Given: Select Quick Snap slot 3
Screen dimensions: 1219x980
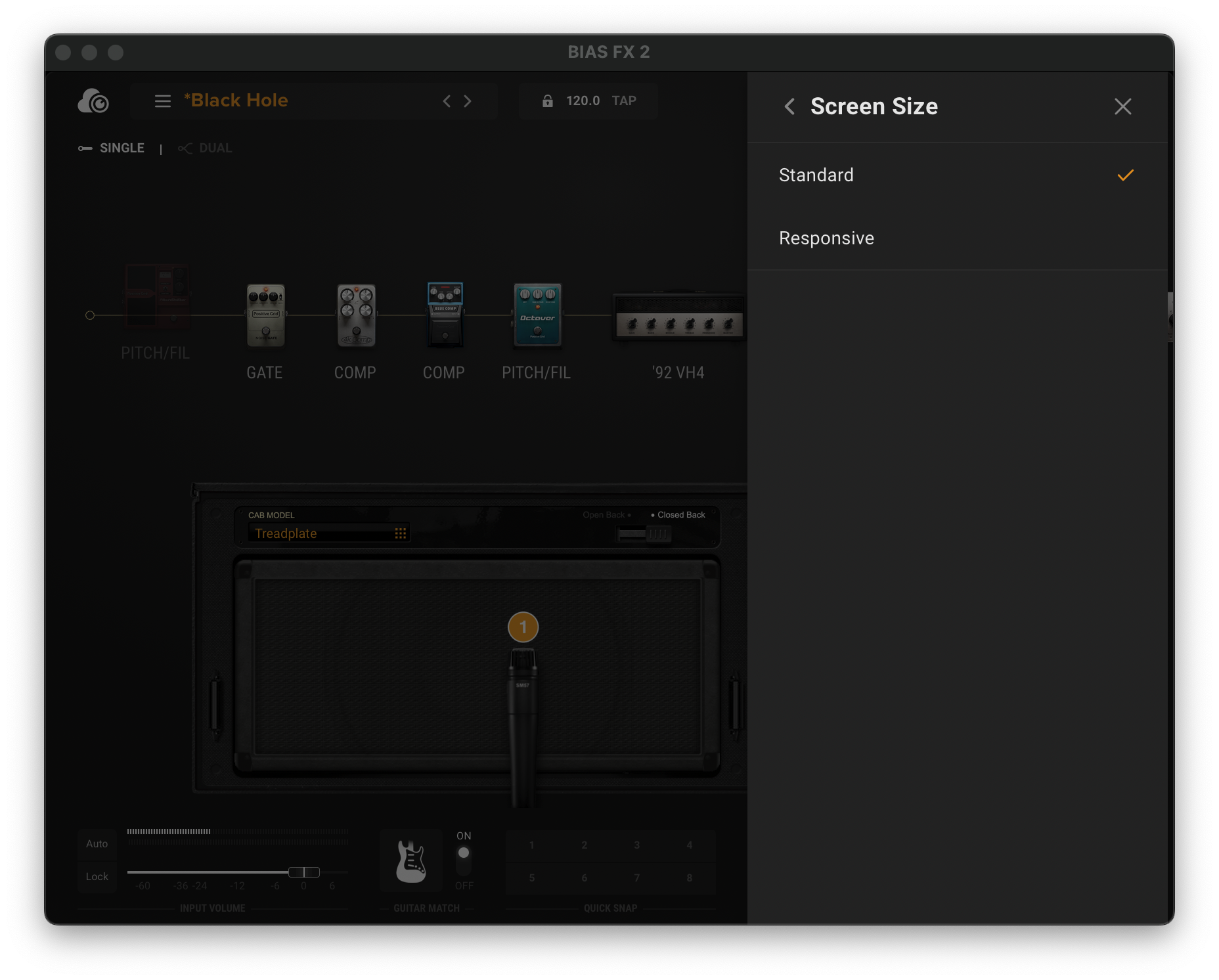Looking at the screenshot, I should tap(637, 845).
